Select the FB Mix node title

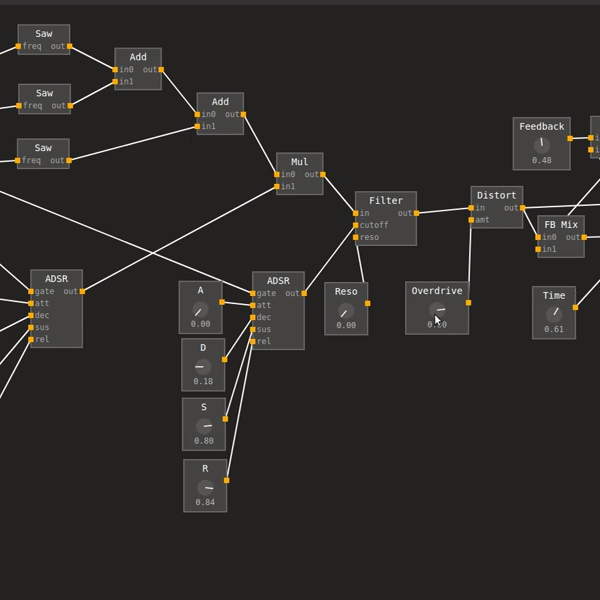click(561, 225)
